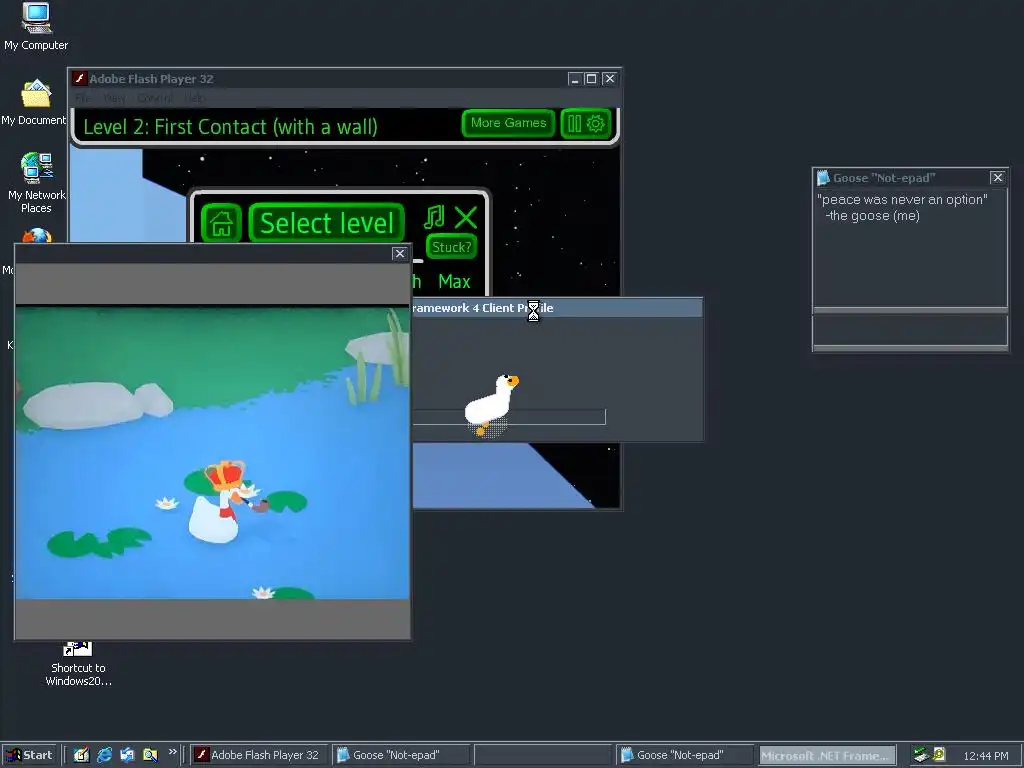The image size is (1024, 768).
Task: Click the Flash Player title bar icon
Action: click(80, 78)
